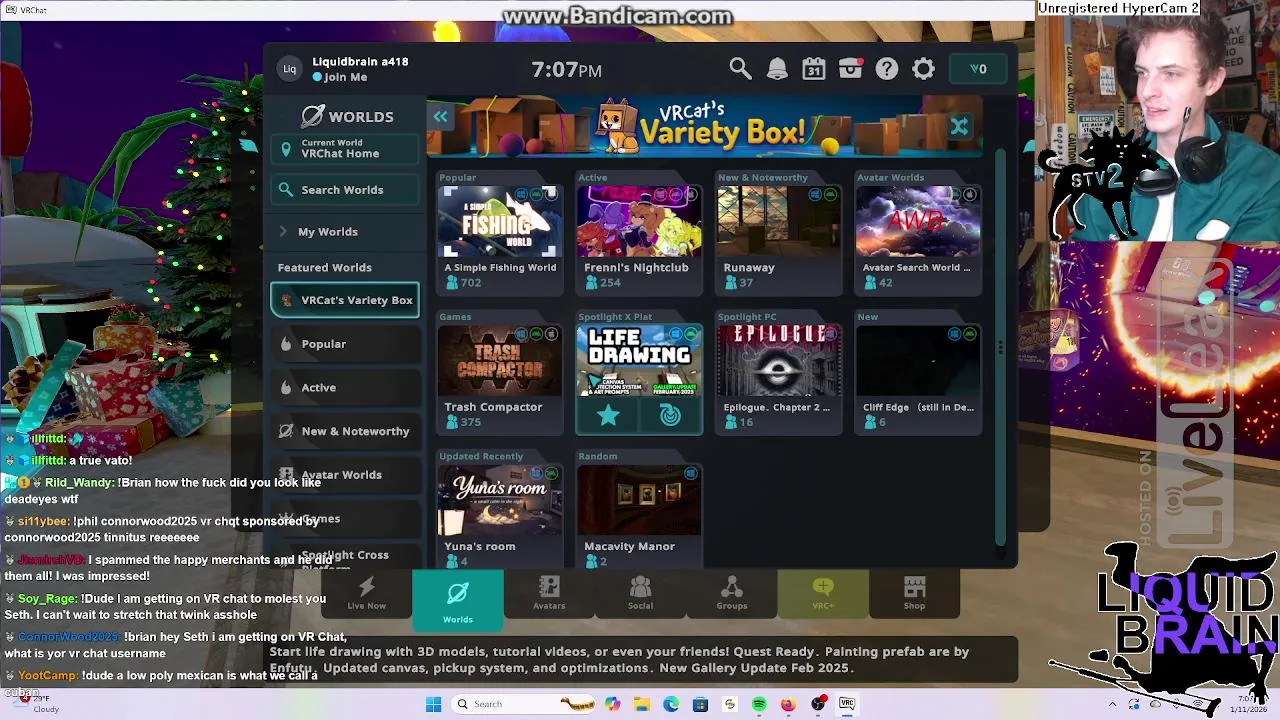This screenshot has width=1280, height=720.
Task: Open File Explorer in taskbar
Action: click(x=641, y=704)
